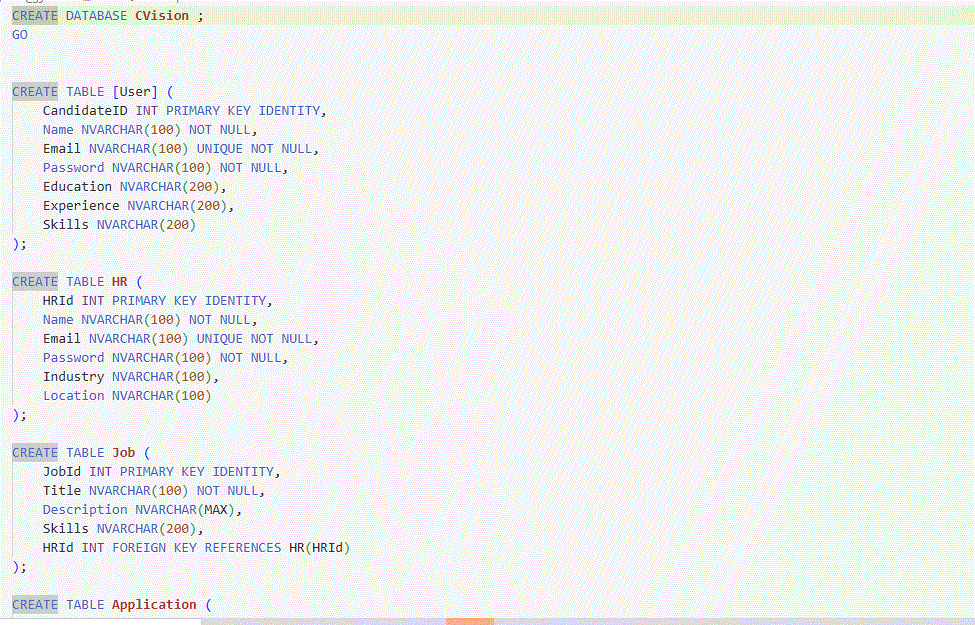
Task: Click Password in the User table definition
Action: 73,168
